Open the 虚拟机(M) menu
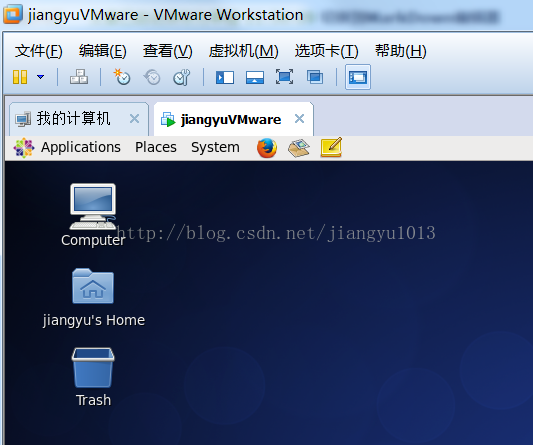533x445 pixels. click(243, 51)
